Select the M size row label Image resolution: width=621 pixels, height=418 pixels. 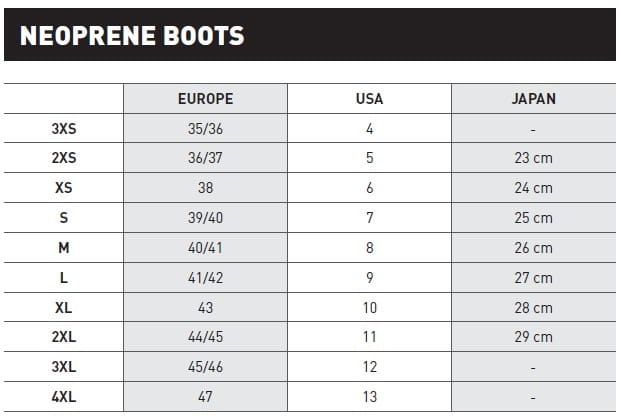[63, 248]
